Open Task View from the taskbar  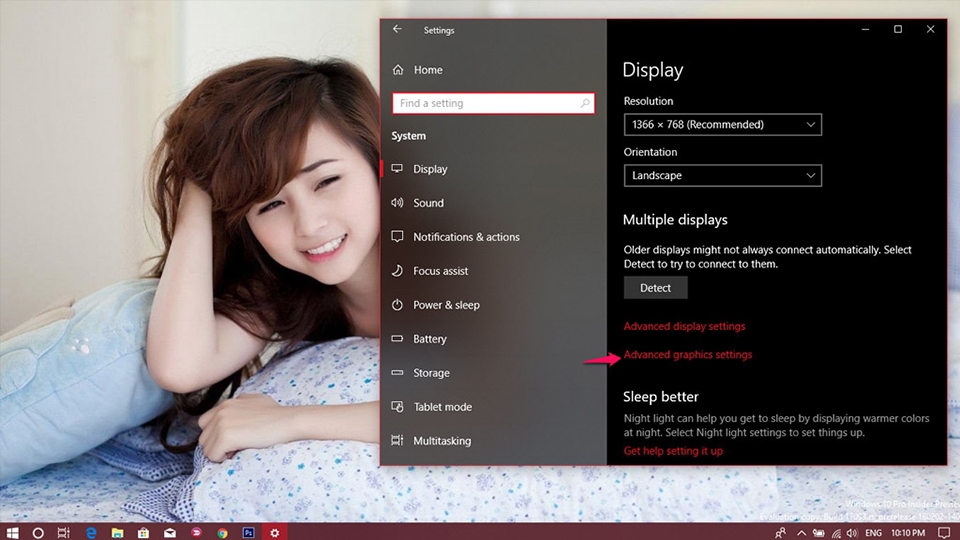click(x=64, y=533)
